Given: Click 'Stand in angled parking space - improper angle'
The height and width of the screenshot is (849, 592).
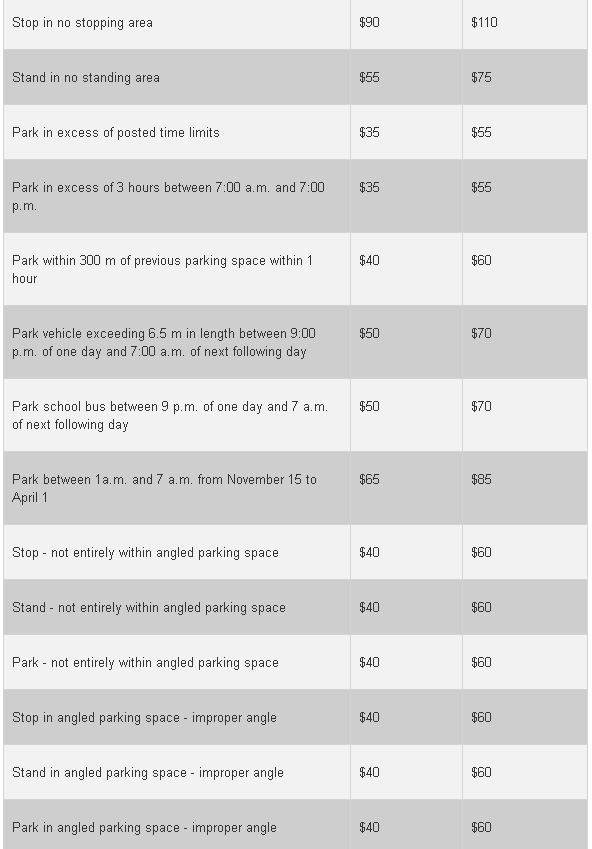Looking at the screenshot, I should [x=147, y=773].
